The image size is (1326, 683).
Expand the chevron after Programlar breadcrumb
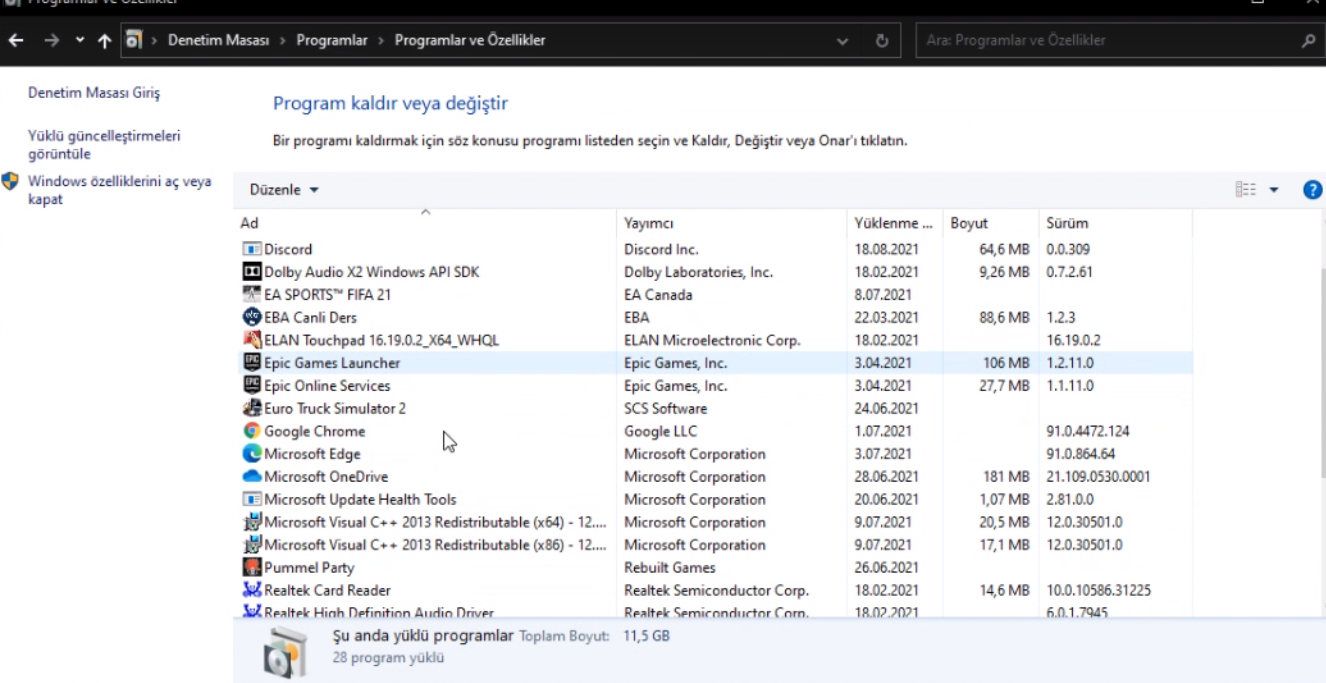[x=382, y=41]
